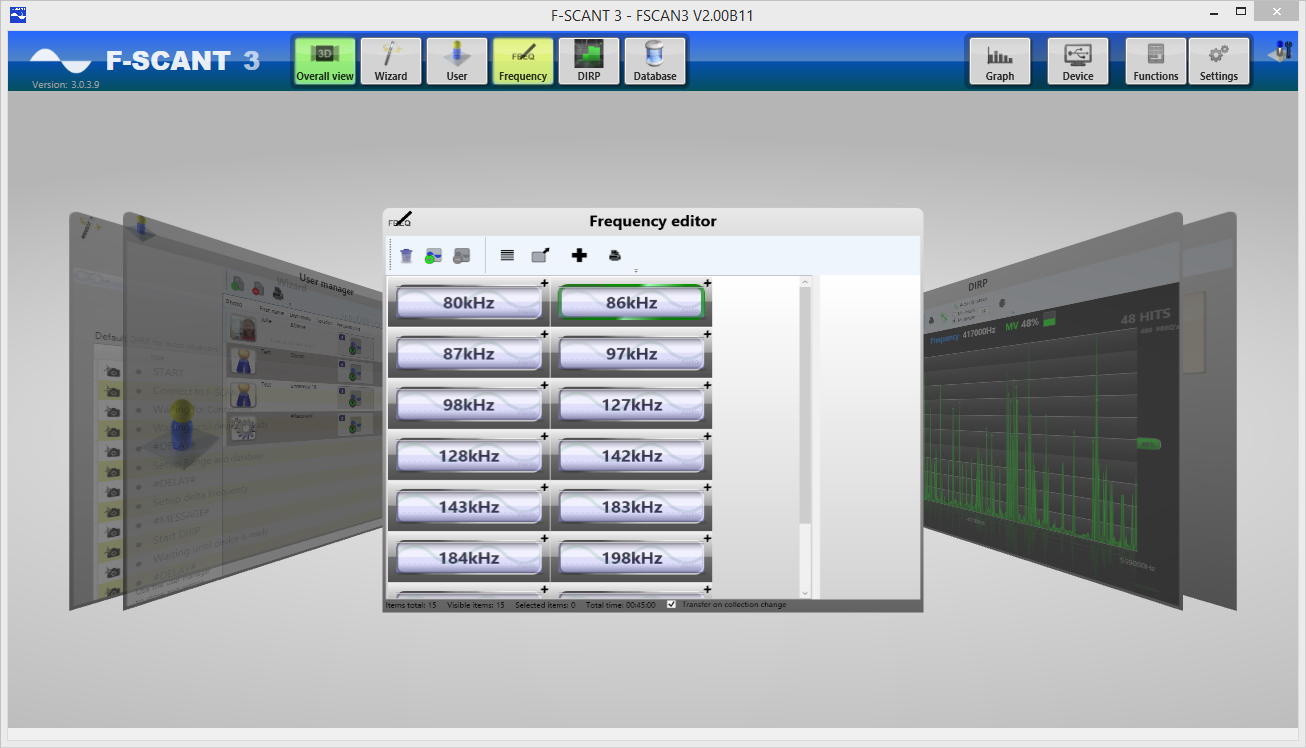The width and height of the screenshot is (1306, 748).
Task: Click the list view lines icon
Action: coord(507,256)
